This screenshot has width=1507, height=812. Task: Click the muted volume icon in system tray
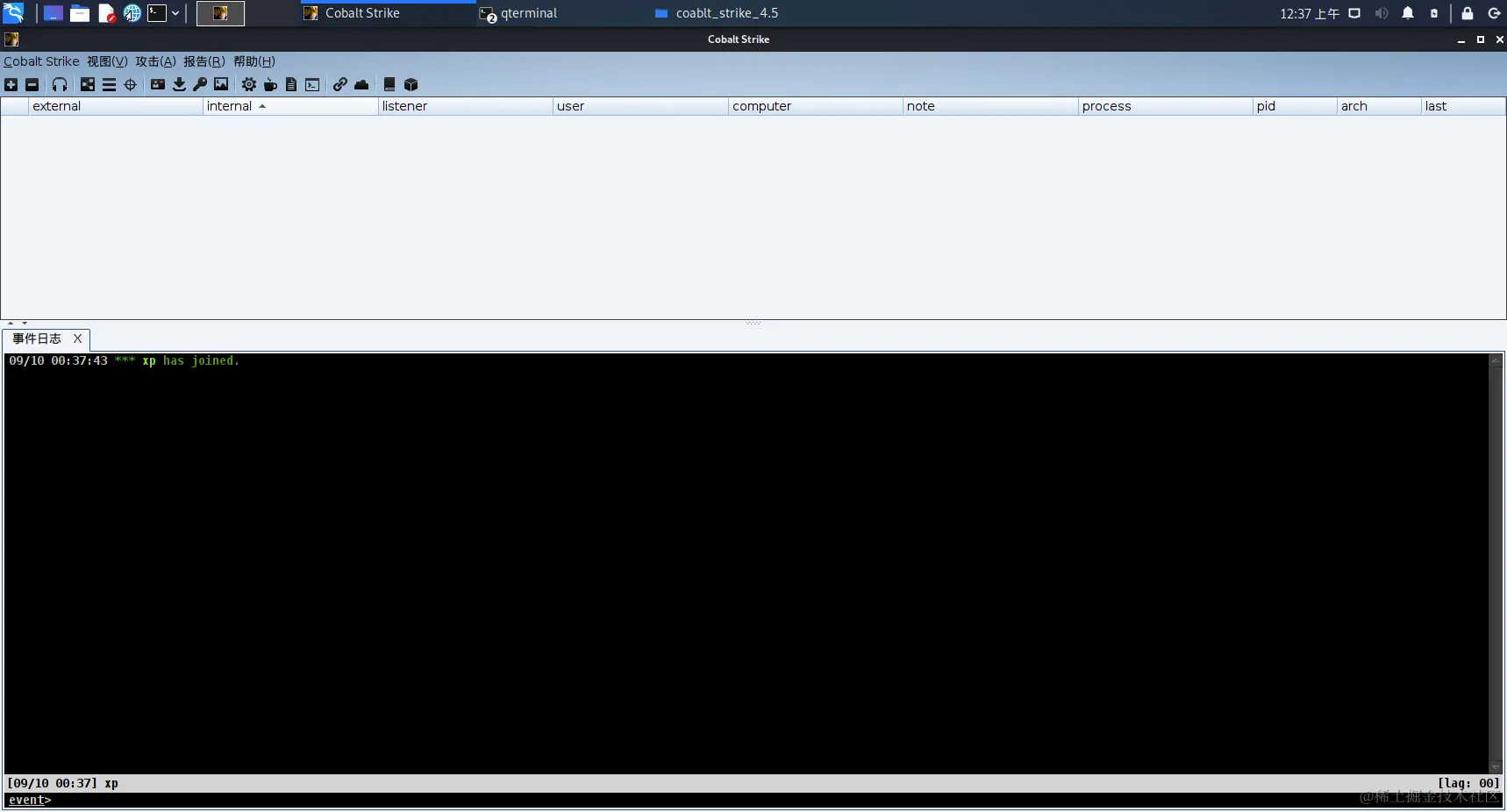[1382, 13]
